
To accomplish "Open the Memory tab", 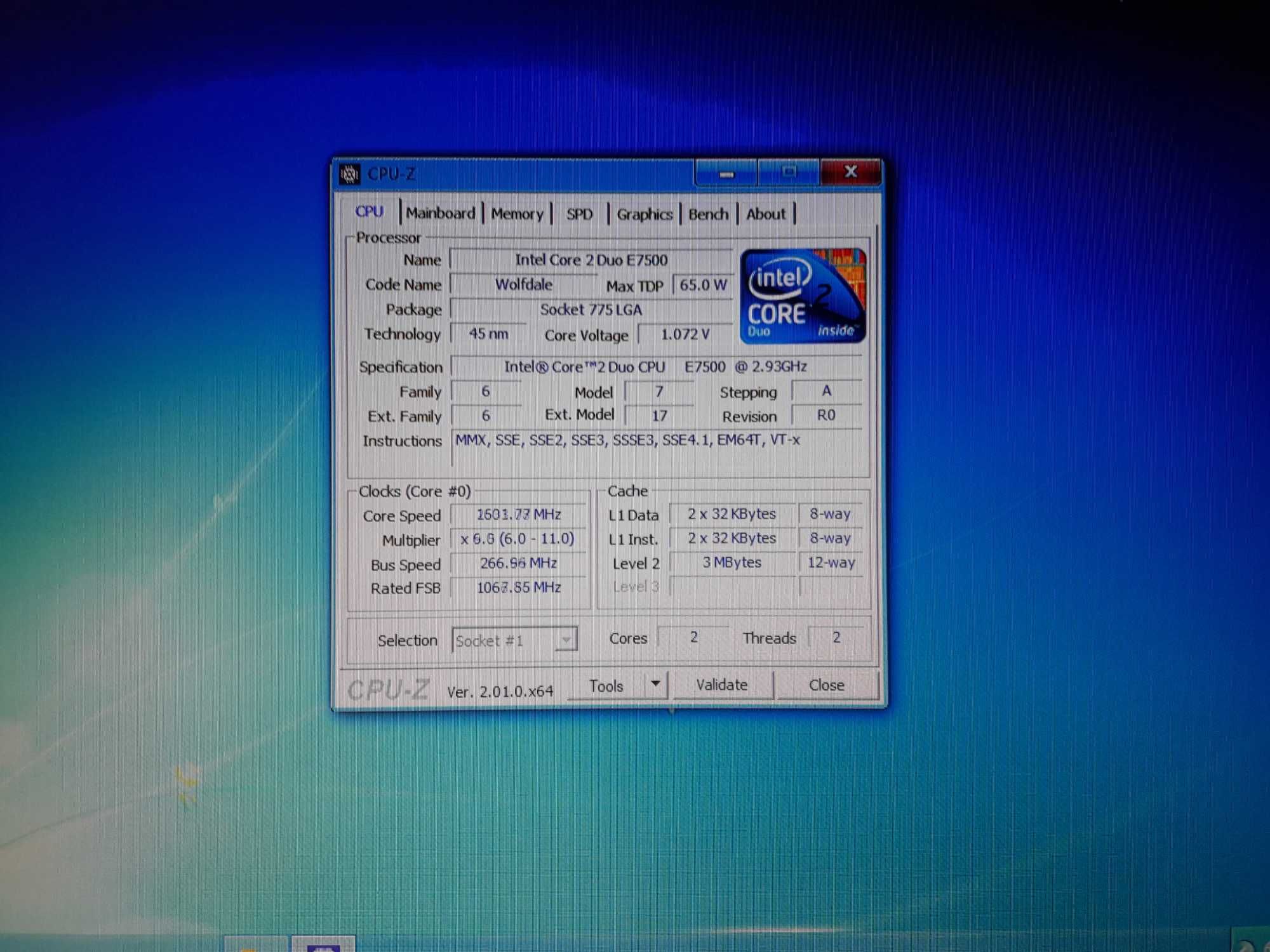I will tap(518, 214).
